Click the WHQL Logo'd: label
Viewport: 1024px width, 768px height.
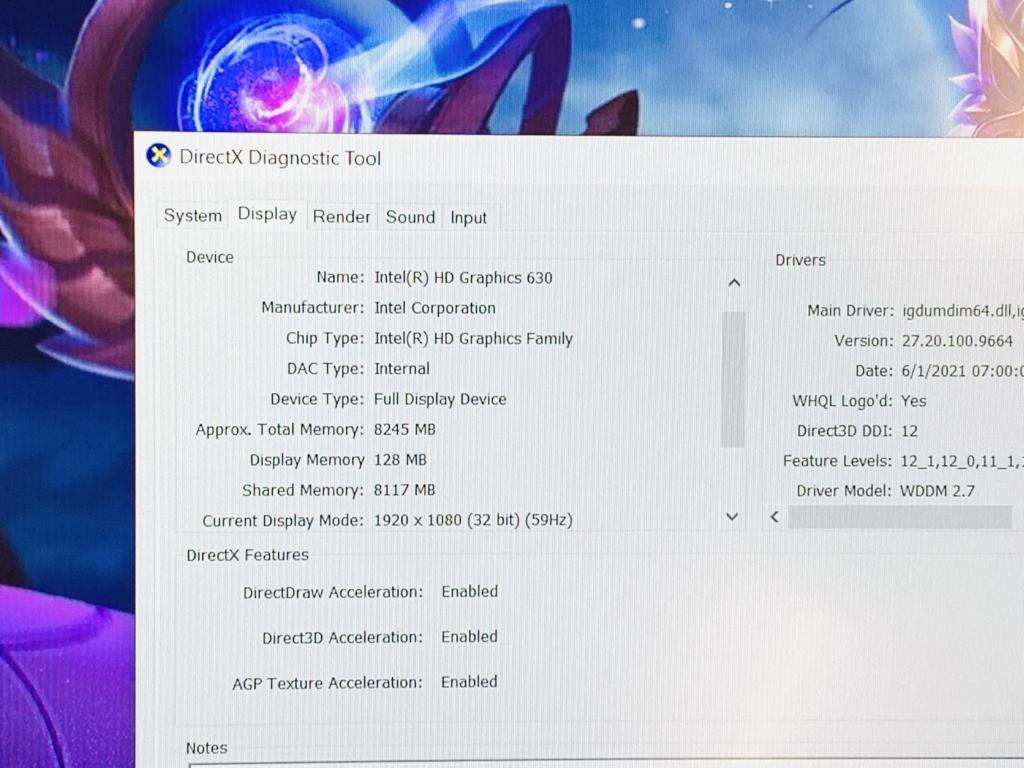pyautogui.click(x=842, y=401)
